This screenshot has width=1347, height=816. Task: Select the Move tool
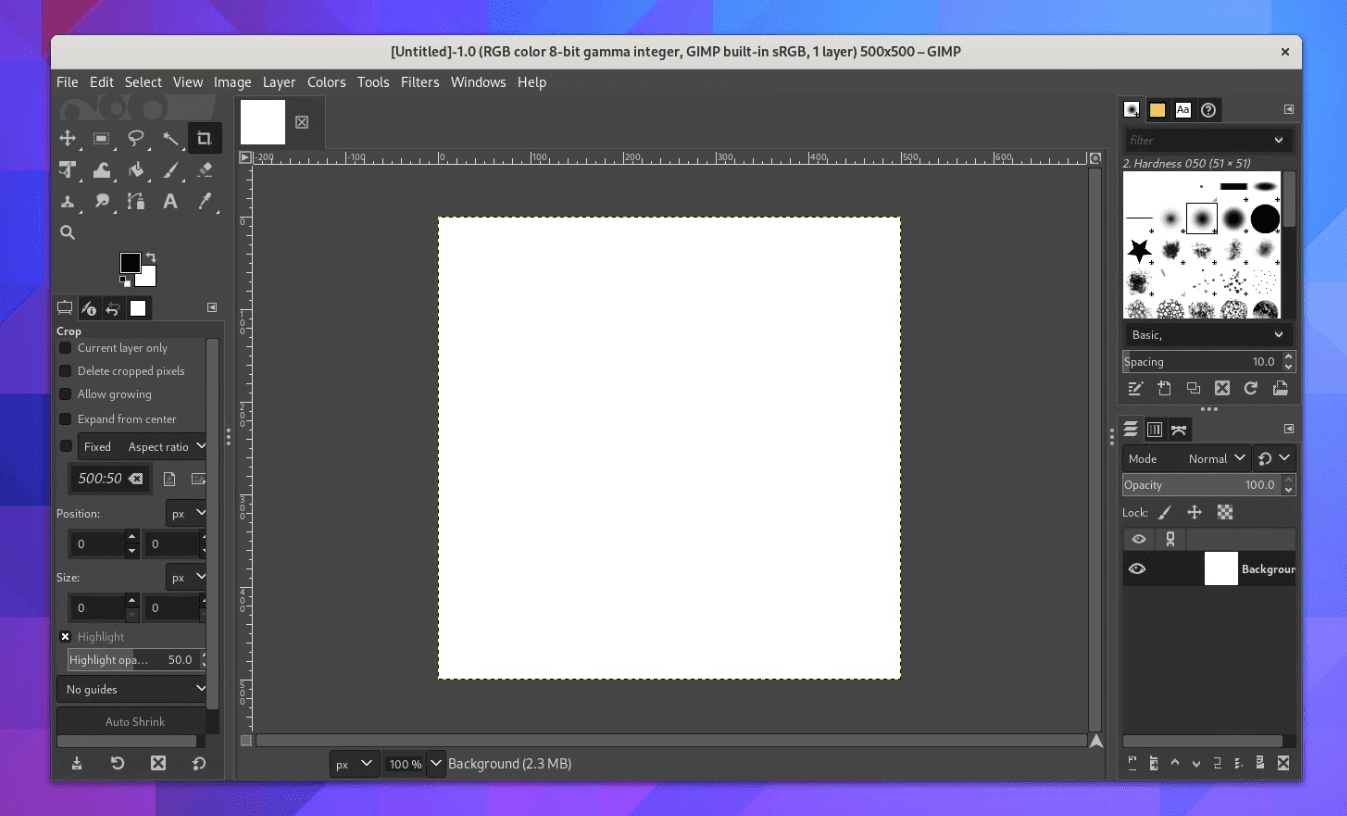(x=67, y=138)
